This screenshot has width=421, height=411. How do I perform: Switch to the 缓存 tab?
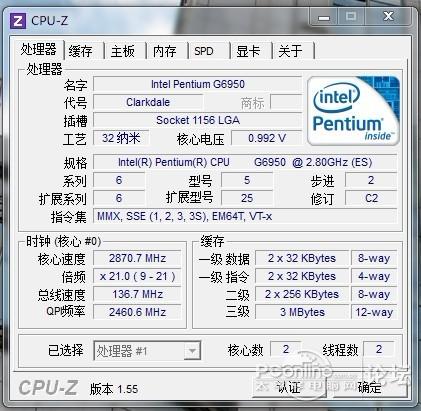click(81, 51)
